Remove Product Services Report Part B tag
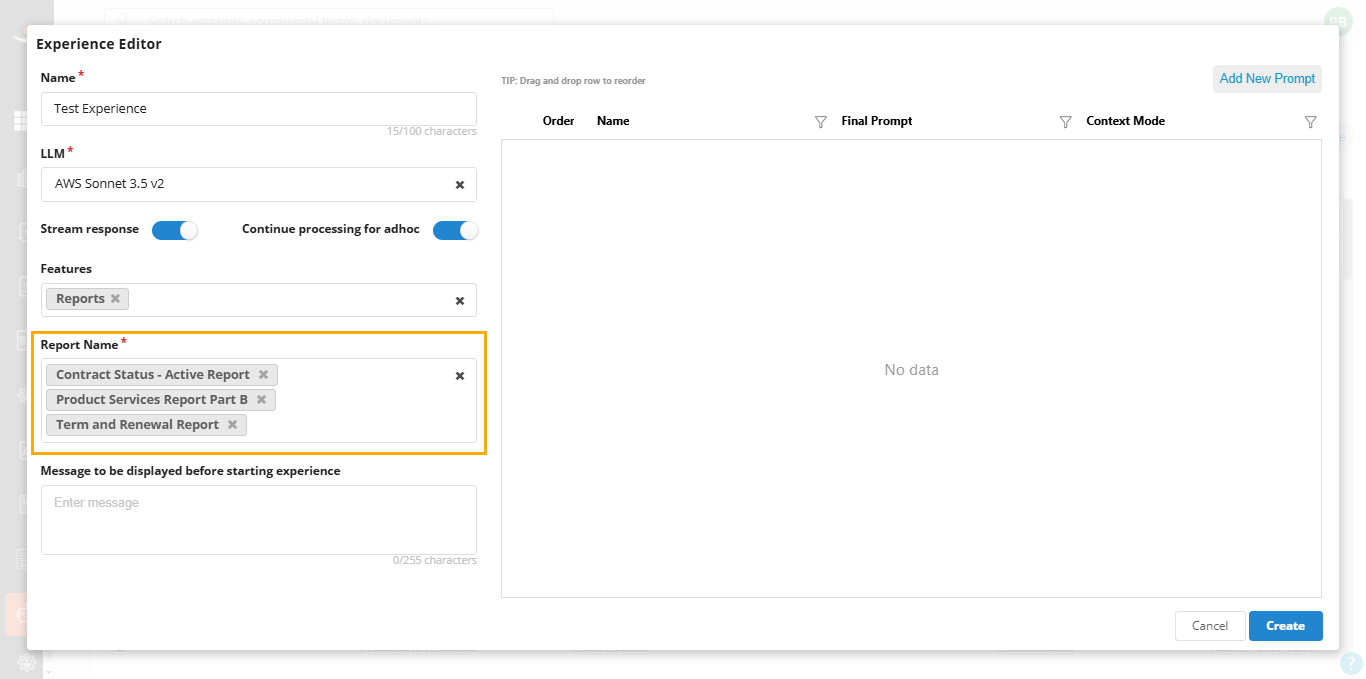The width and height of the screenshot is (1366, 679). click(261, 400)
